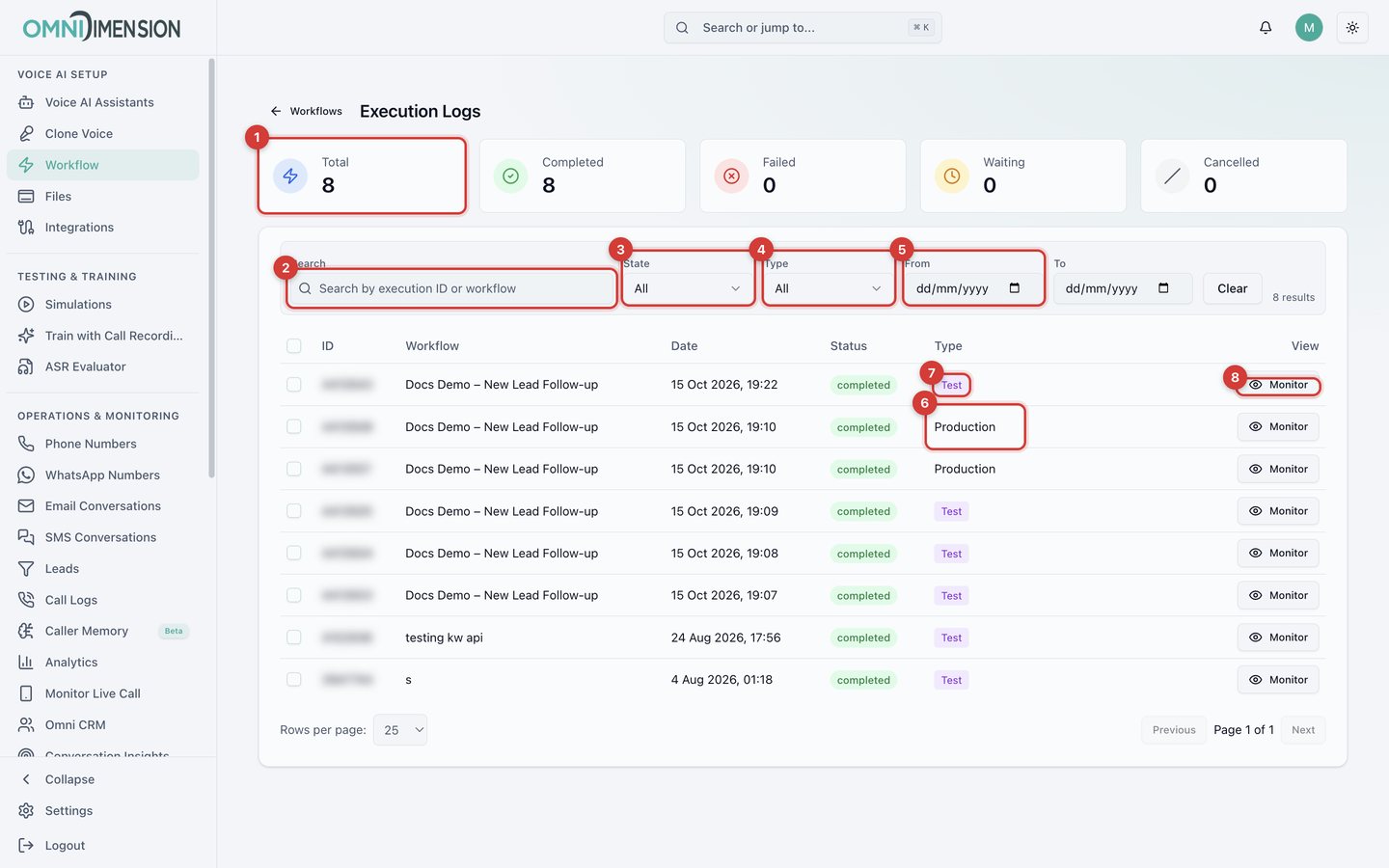Open the user avatar M menu
The image size is (1389, 868).
tap(1309, 28)
